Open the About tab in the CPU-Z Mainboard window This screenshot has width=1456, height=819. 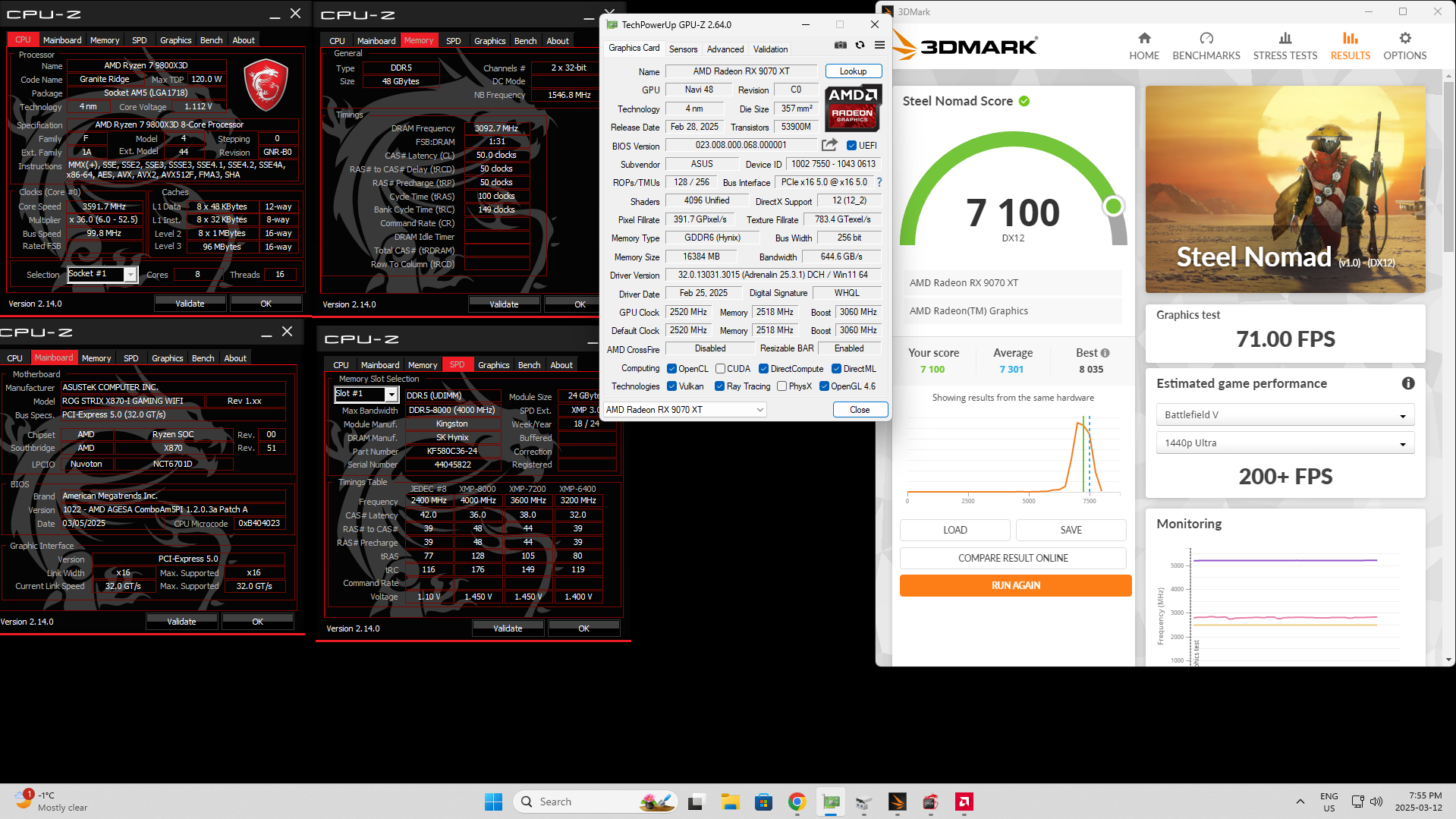pyautogui.click(x=235, y=358)
